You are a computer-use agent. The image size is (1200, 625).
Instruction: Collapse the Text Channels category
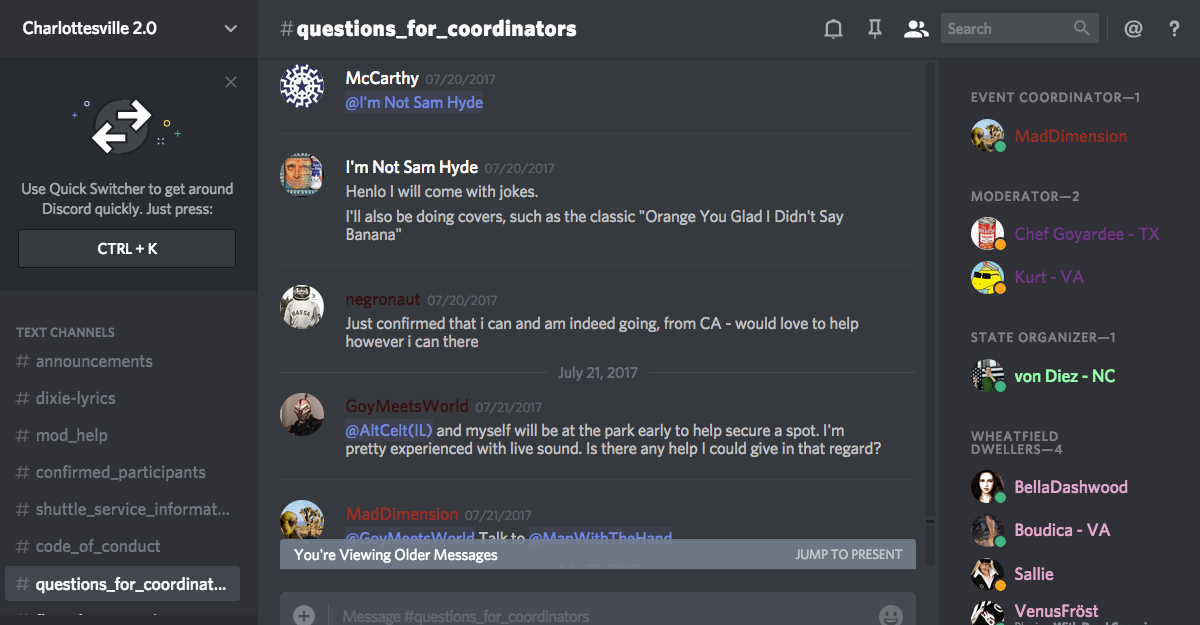click(x=65, y=332)
